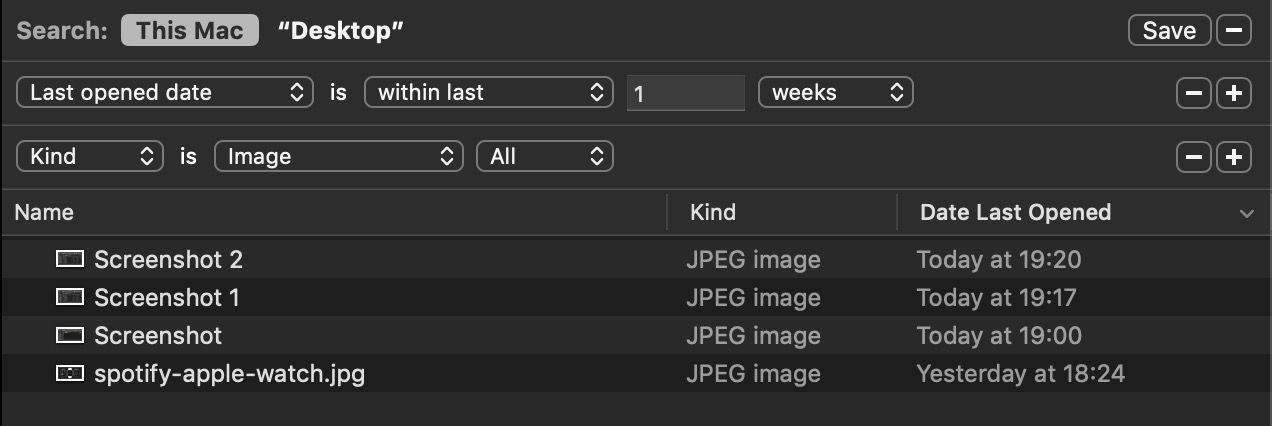
Task: Sort results by Name column
Action: 44,212
